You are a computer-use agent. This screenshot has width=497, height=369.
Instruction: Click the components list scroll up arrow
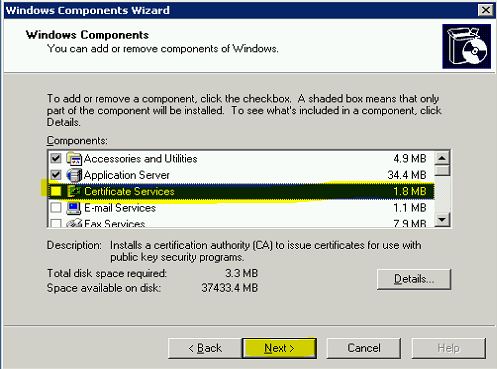pos(442,158)
